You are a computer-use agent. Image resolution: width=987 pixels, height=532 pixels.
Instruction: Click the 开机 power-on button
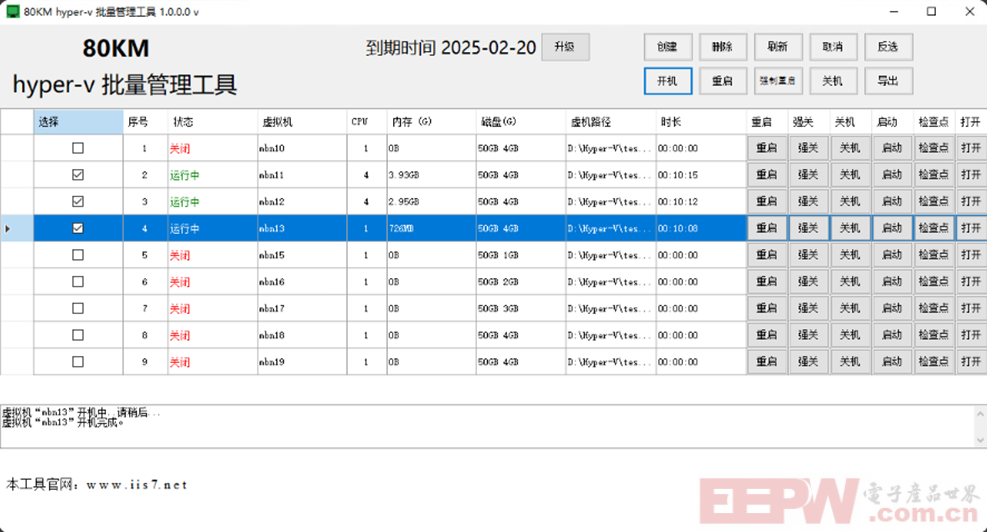[668, 81]
